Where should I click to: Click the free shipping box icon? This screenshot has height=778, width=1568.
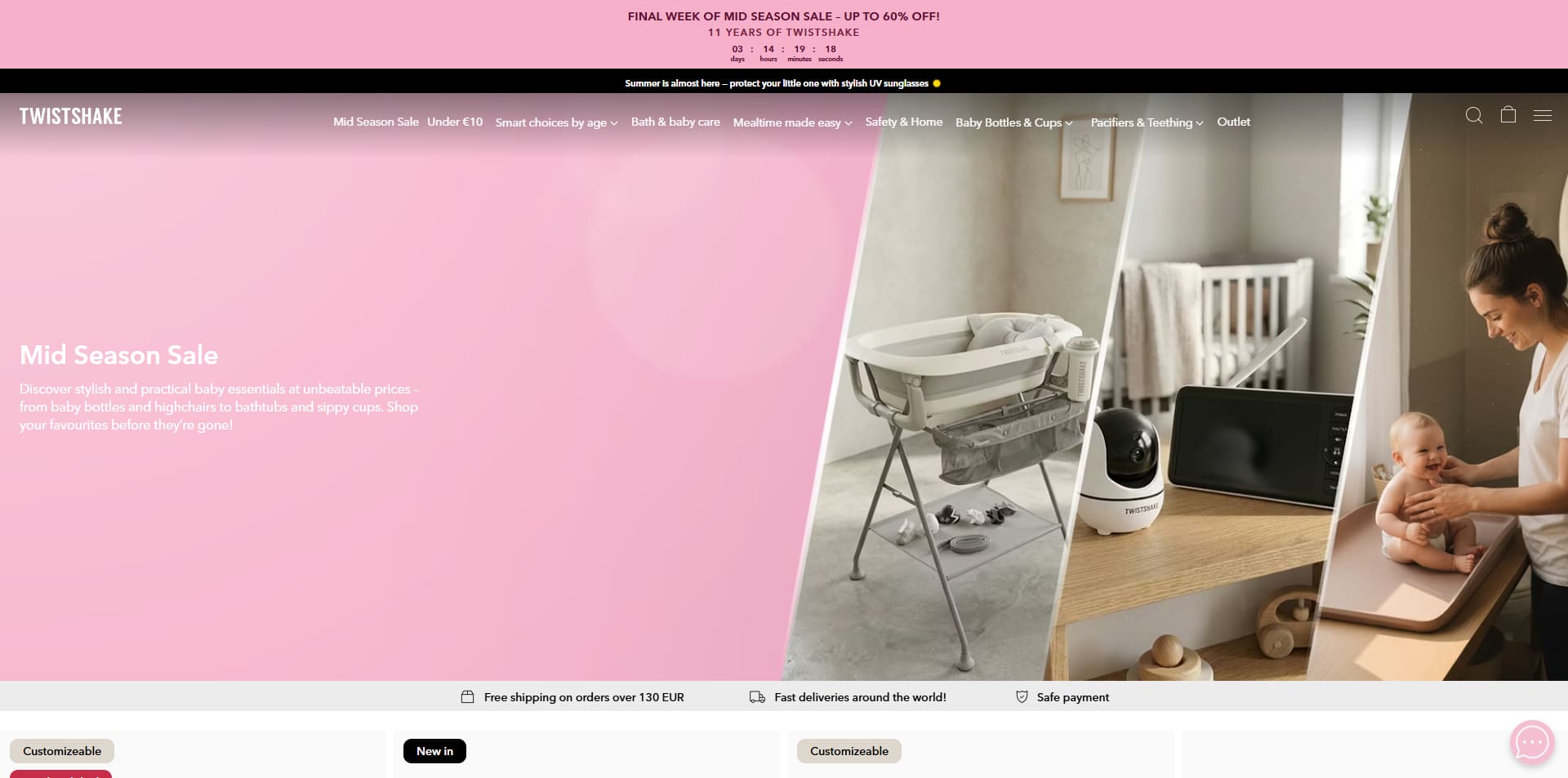[467, 696]
